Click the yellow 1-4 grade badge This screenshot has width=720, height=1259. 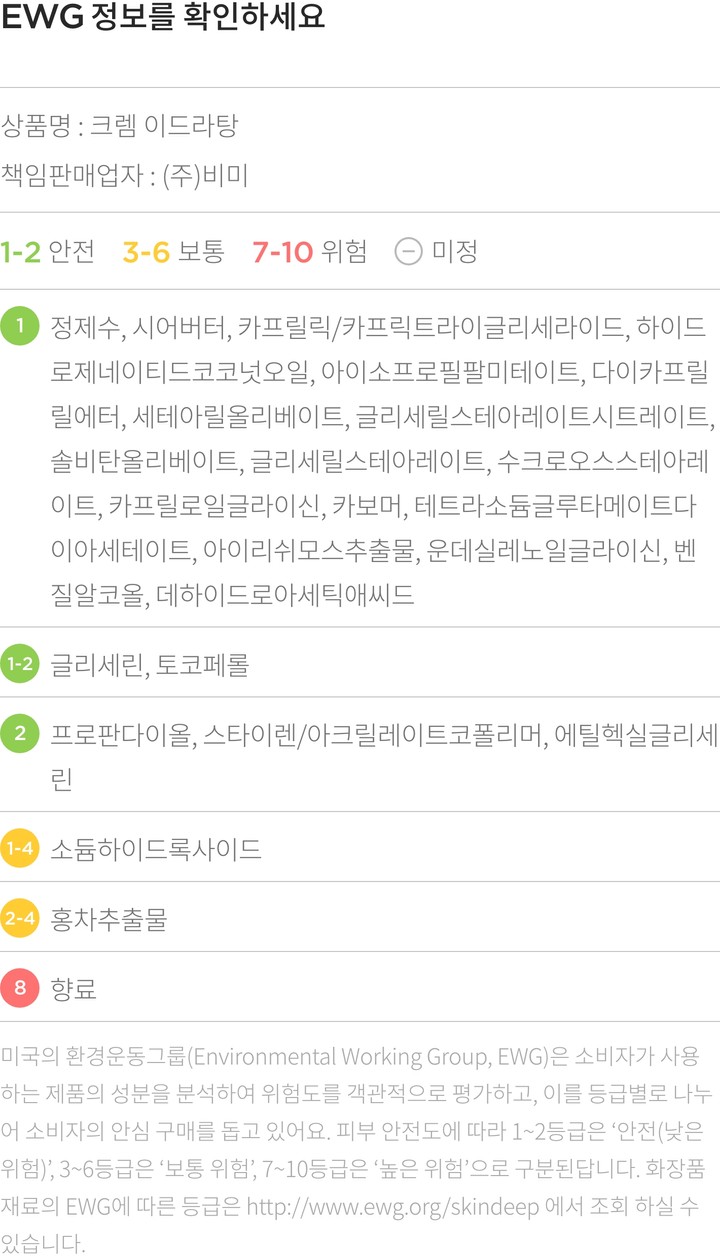coord(20,849)
